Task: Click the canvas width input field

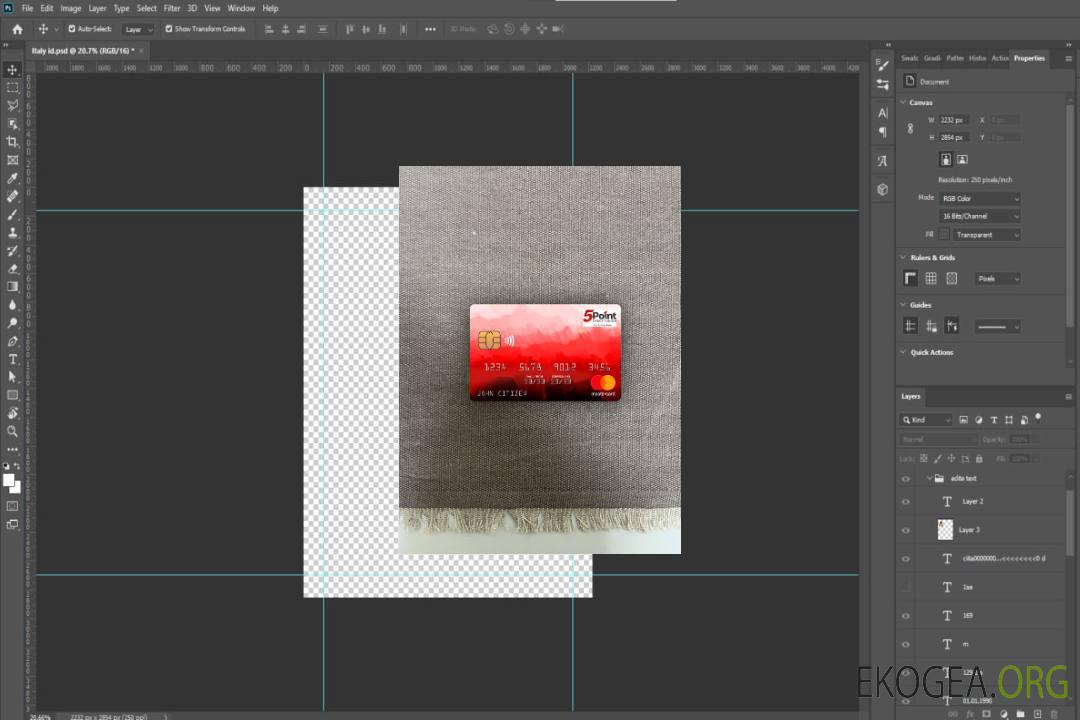Action: tap(952, 120)
